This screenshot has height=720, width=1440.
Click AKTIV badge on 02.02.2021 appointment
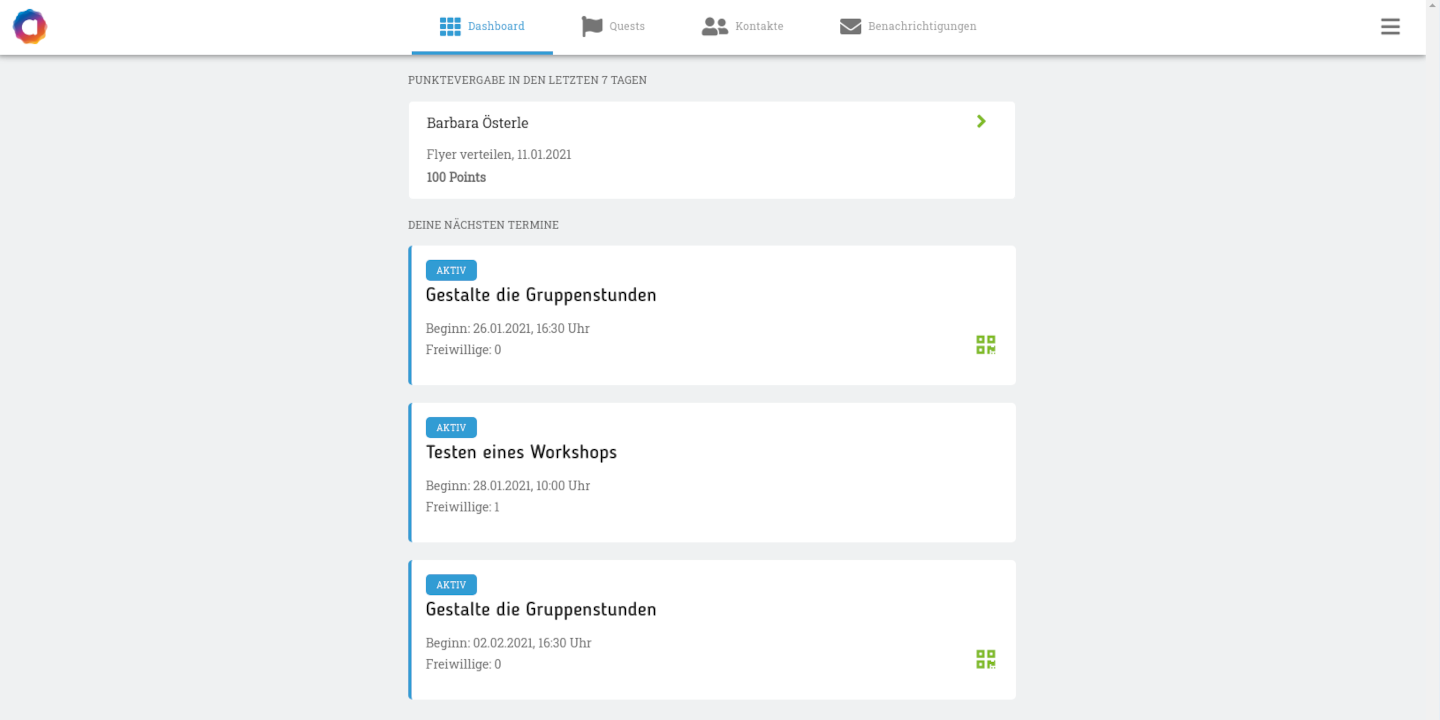(451, 585)
